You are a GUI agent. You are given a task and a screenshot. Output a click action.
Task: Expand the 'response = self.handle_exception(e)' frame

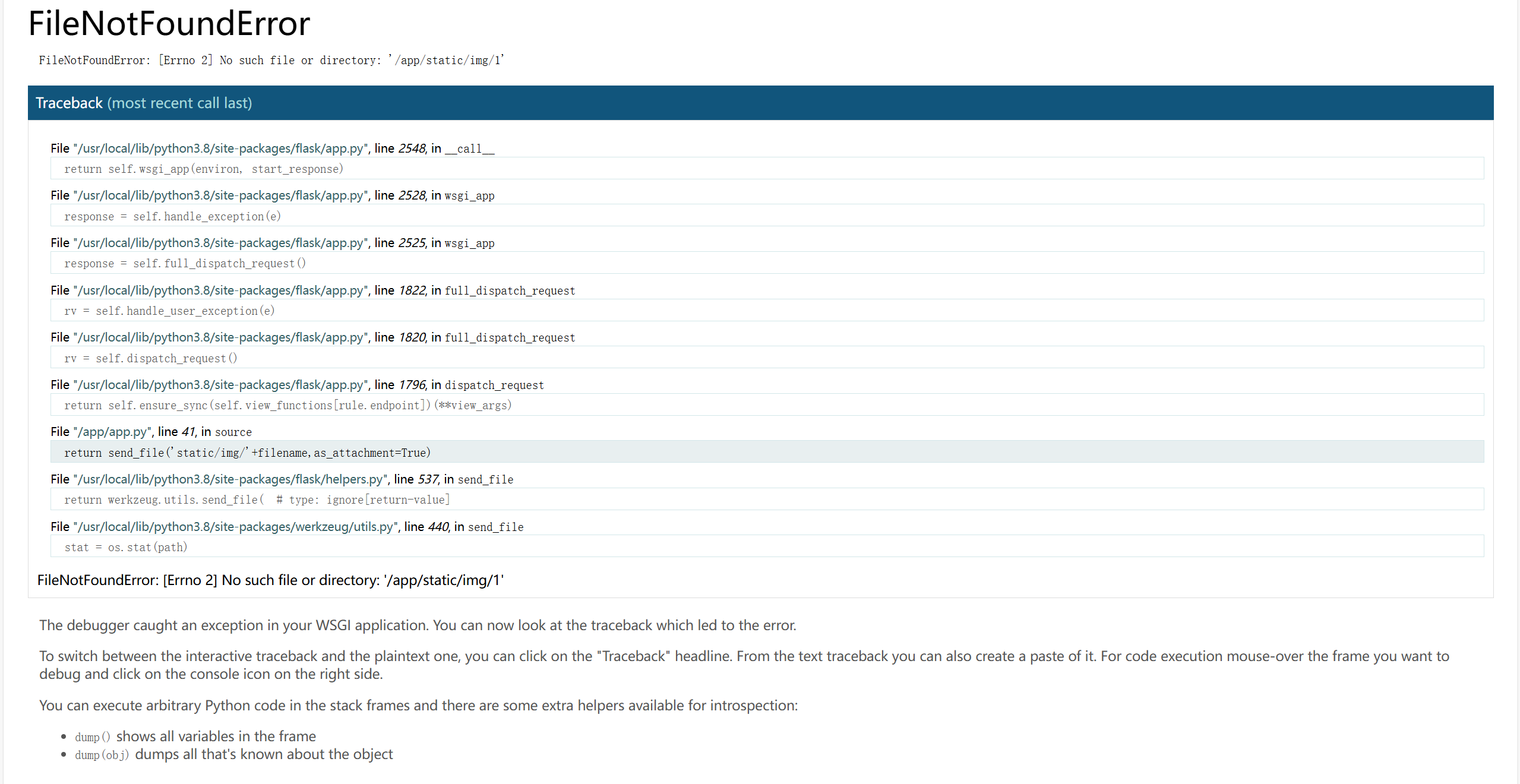(172, 216)
